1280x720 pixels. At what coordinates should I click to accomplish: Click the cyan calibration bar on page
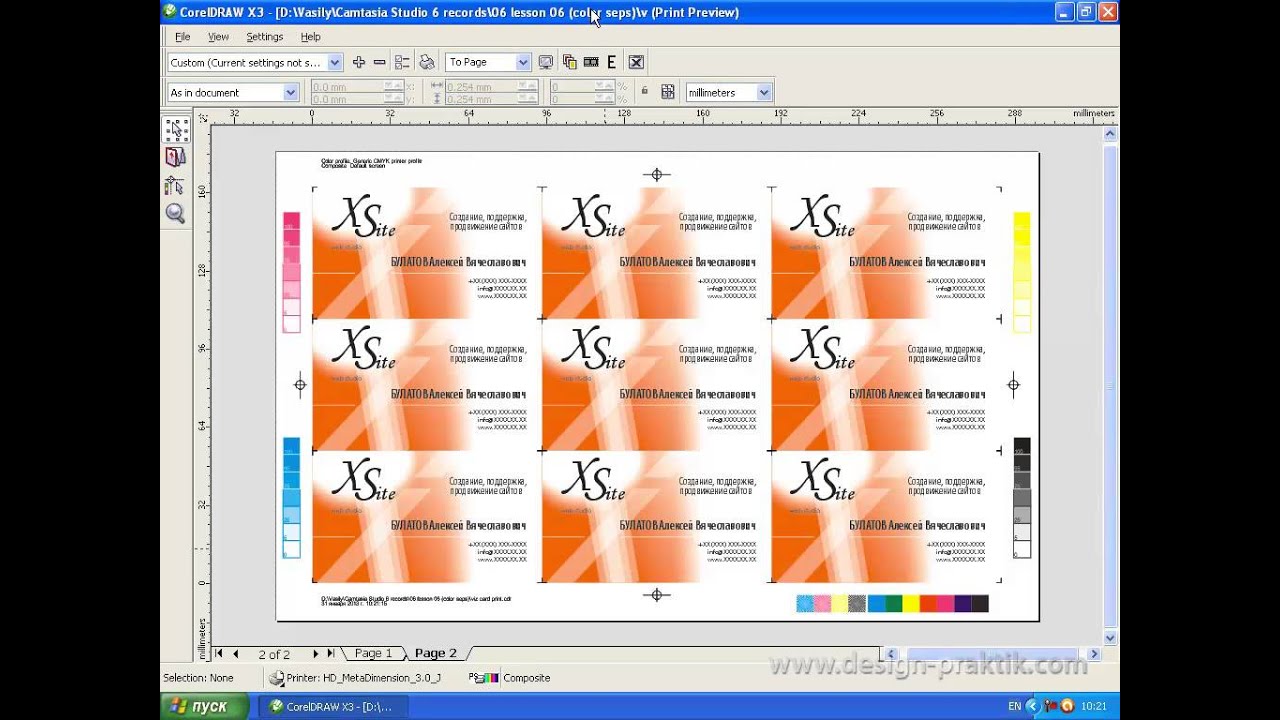tap(291, 498)
